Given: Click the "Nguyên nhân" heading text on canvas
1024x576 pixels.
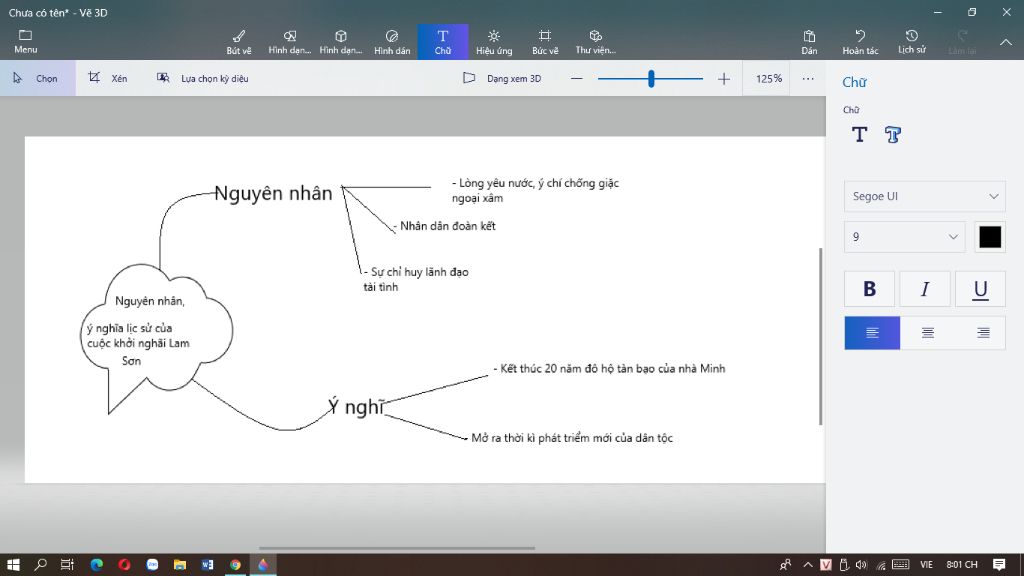Looking at the screenshot, I should (x=273, y=193).
